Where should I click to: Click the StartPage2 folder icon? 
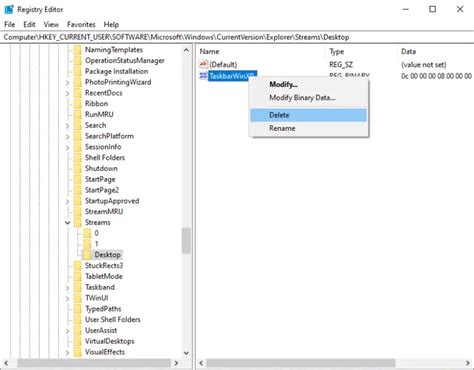(x=78, y=190)
